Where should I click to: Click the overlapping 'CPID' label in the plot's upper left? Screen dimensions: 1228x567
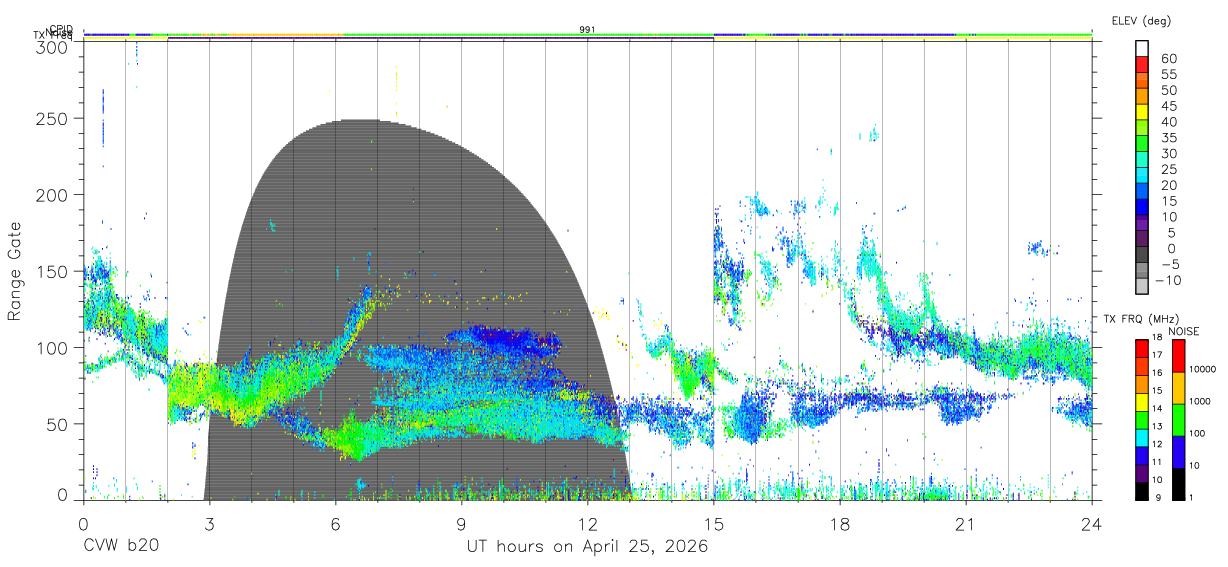point(61,30)
